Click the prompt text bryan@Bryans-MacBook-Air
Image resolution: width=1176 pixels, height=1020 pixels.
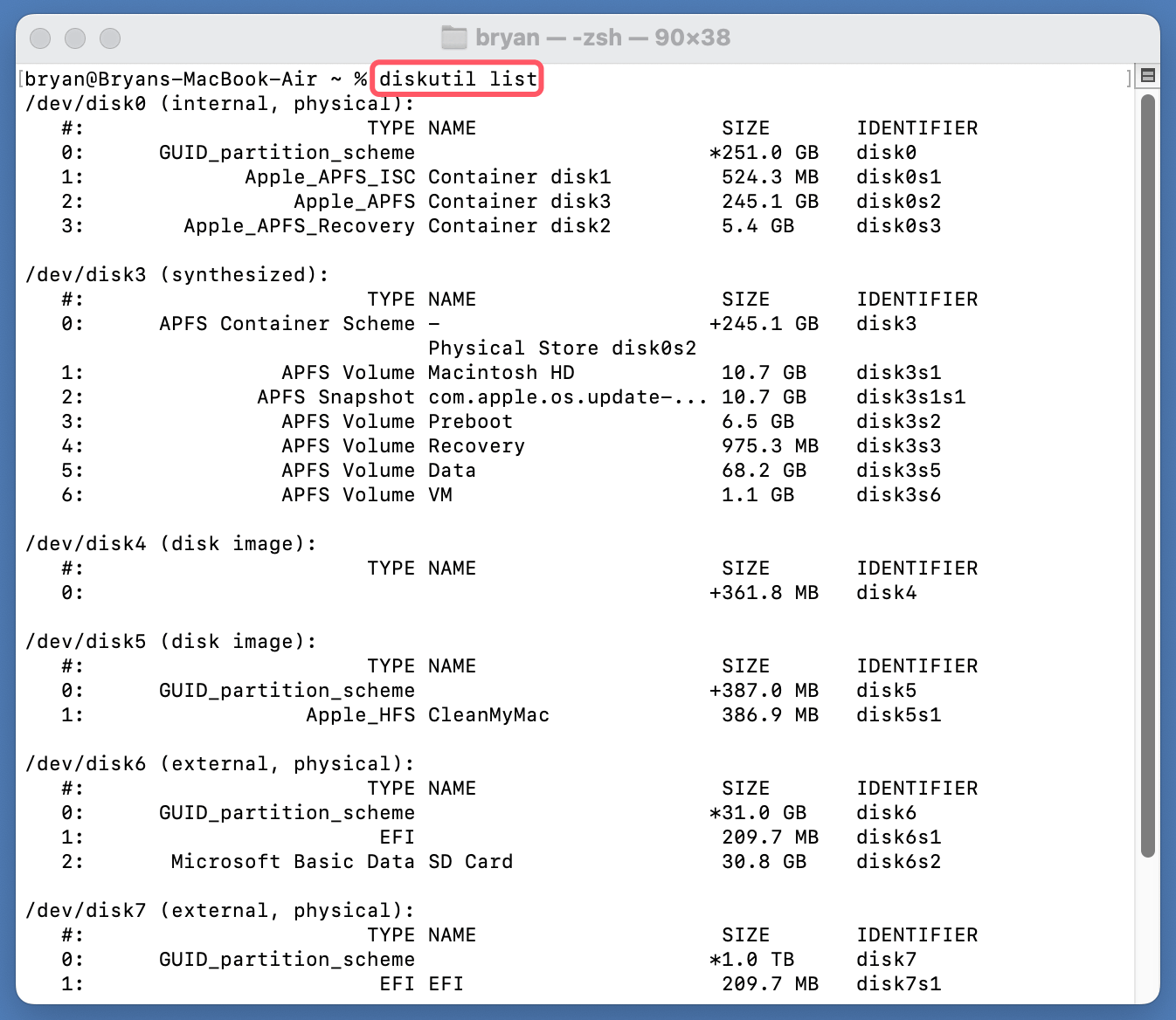(170, 79)
